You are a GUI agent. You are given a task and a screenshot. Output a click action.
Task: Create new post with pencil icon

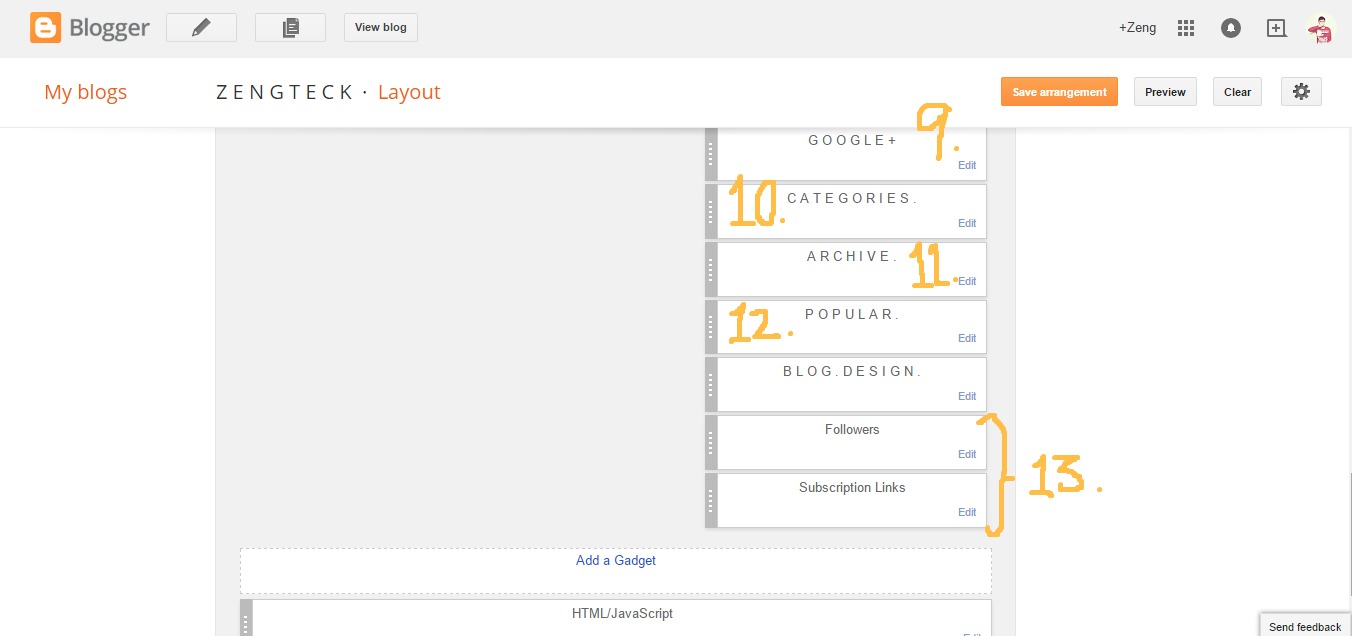click(201, 28)
